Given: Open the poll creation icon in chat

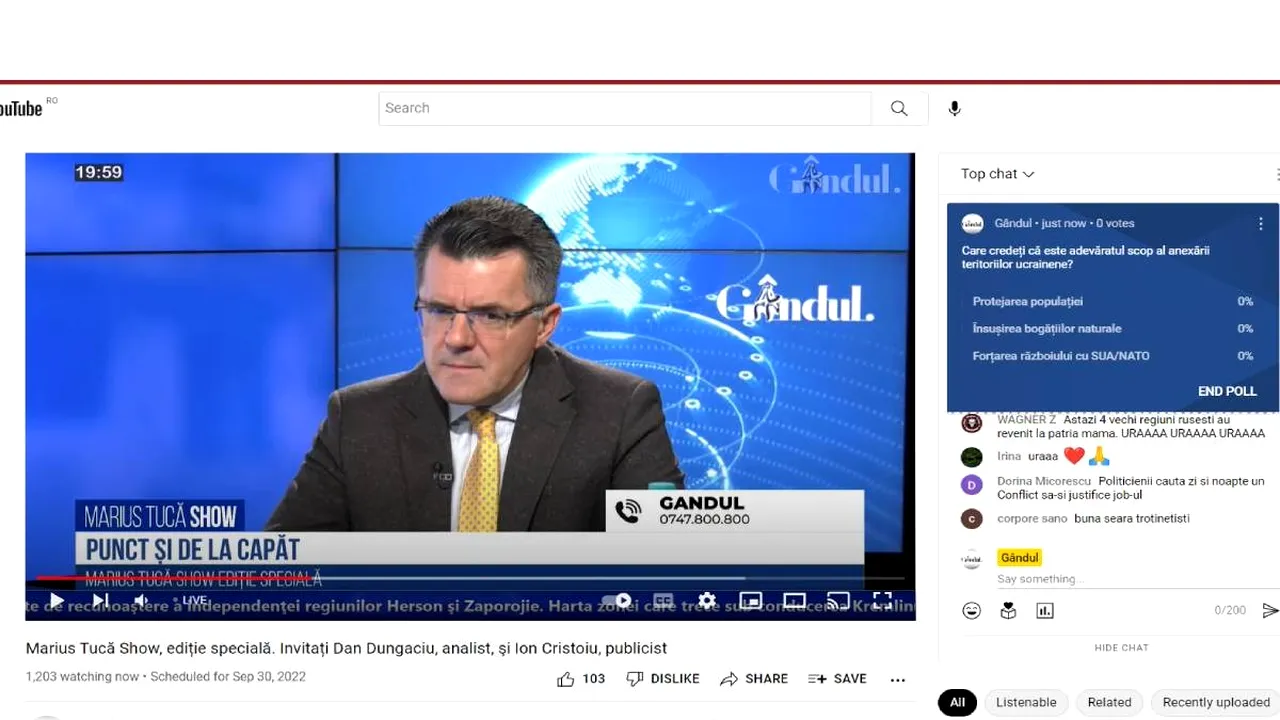Looking at the screenshot, I should [1045, 610].
